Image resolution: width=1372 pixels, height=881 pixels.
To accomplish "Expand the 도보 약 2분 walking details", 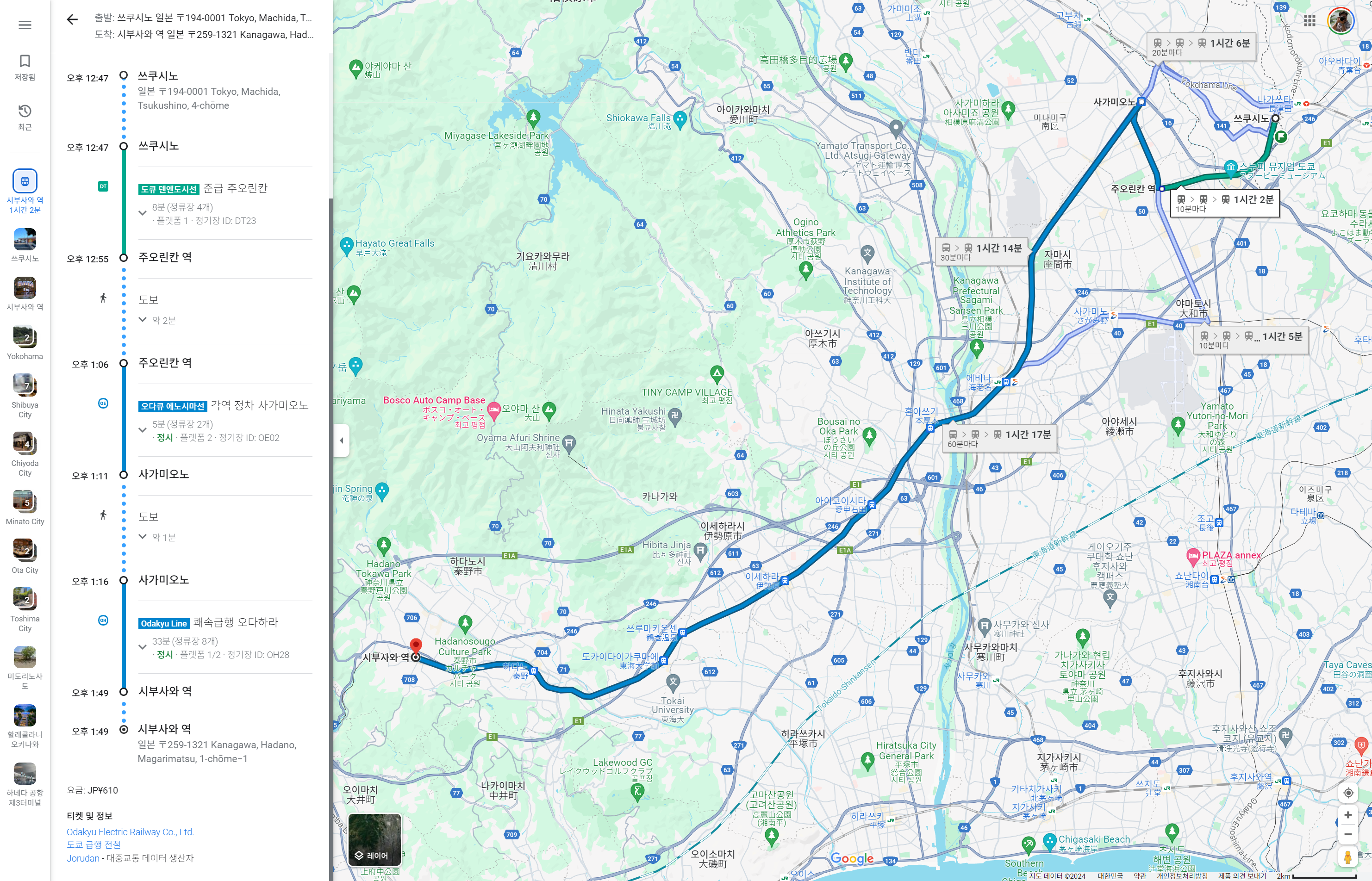I will point(143,320).
